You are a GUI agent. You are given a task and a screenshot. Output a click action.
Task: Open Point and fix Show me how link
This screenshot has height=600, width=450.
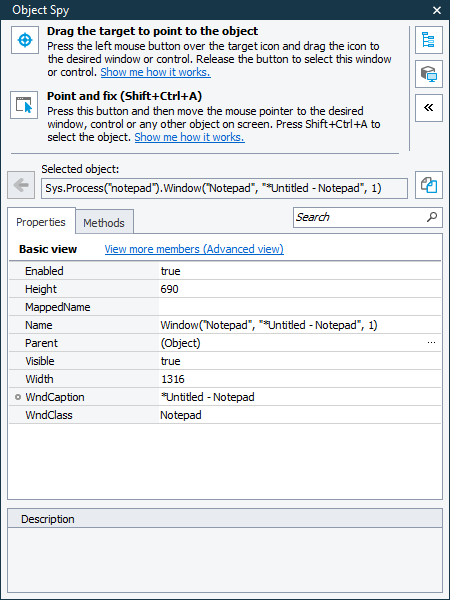click(189, 137)
